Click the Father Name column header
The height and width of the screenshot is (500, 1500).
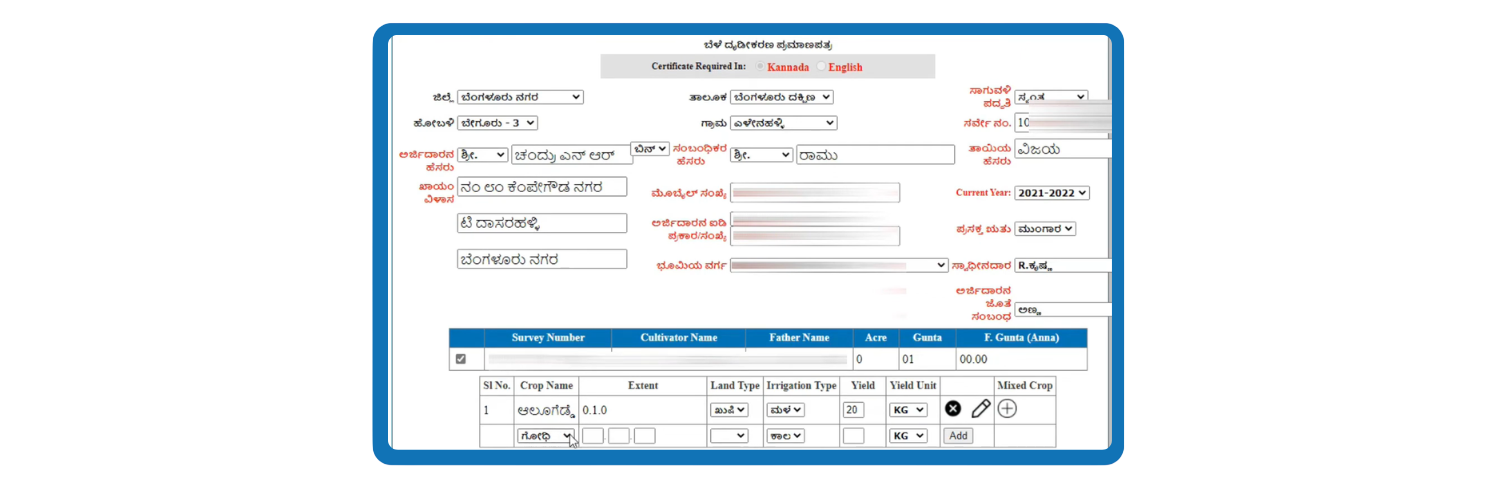click(799, 338)
